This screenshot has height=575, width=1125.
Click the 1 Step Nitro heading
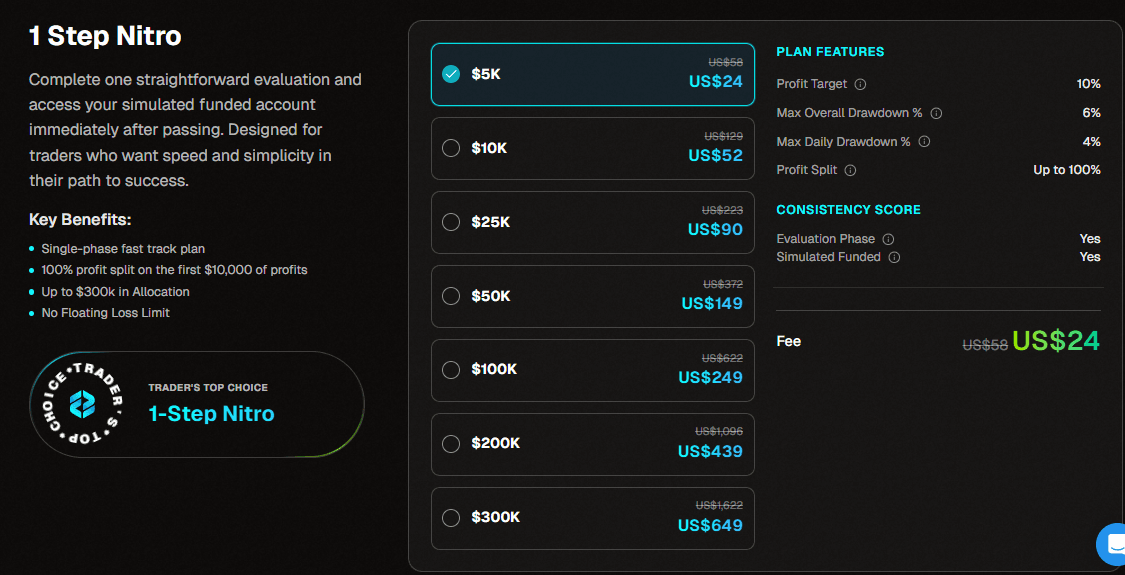point(105,37)
